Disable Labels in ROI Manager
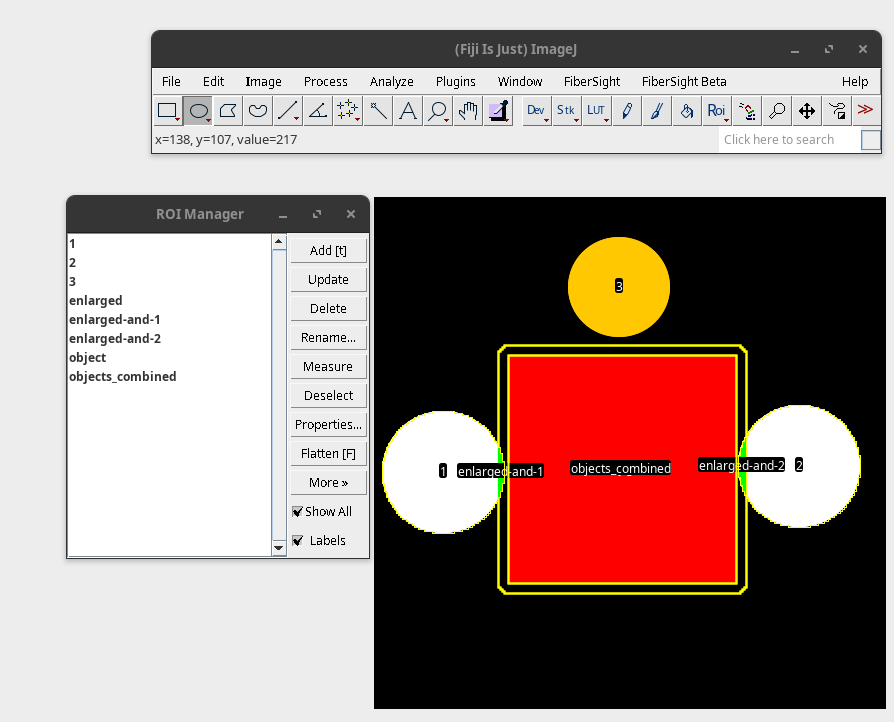The image size is (894, 722). 297,540
